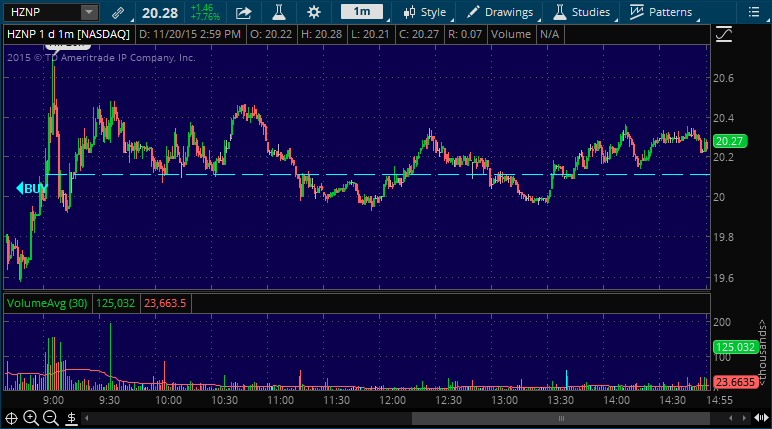The image size is (772, 429).
Task: Click the list menu icon in toolbar
Action: point(753,12)
